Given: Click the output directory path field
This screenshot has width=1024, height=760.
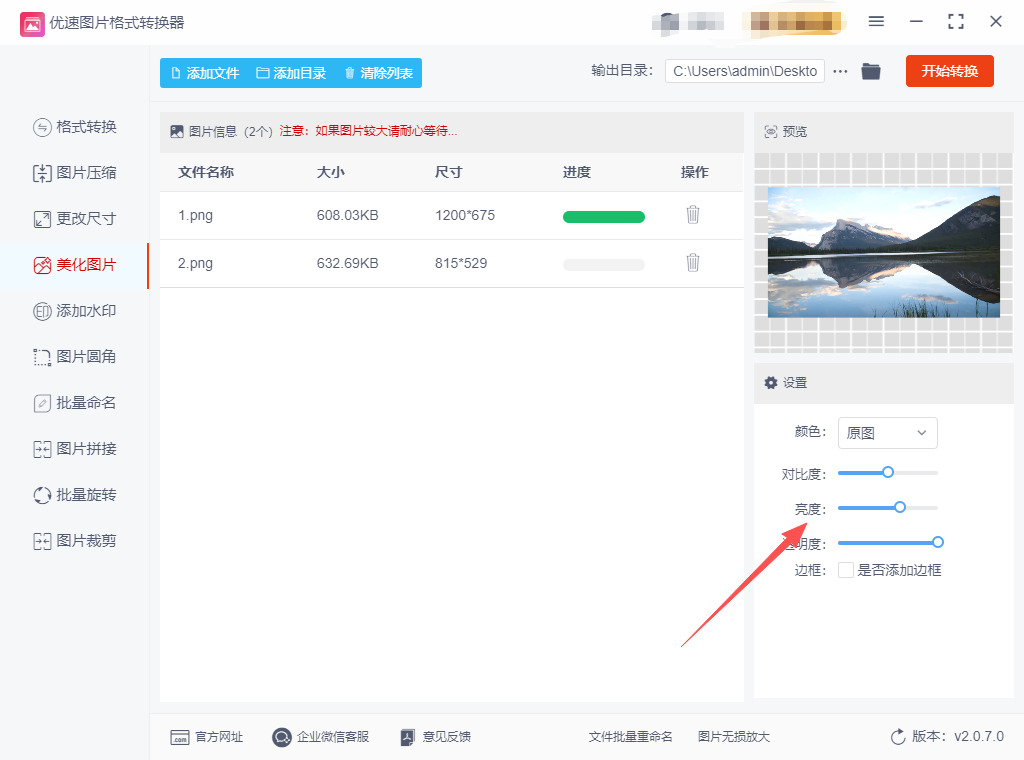Looking at the screenshot, I should point(745,71).
